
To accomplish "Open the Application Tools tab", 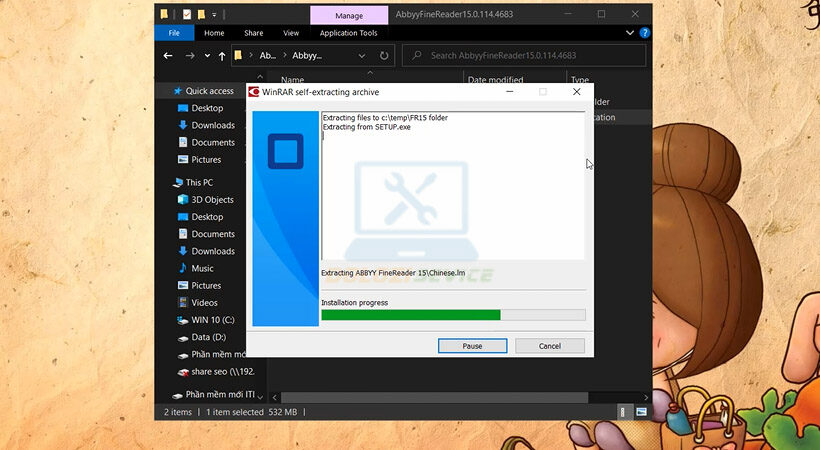I will tap(346, 33).
